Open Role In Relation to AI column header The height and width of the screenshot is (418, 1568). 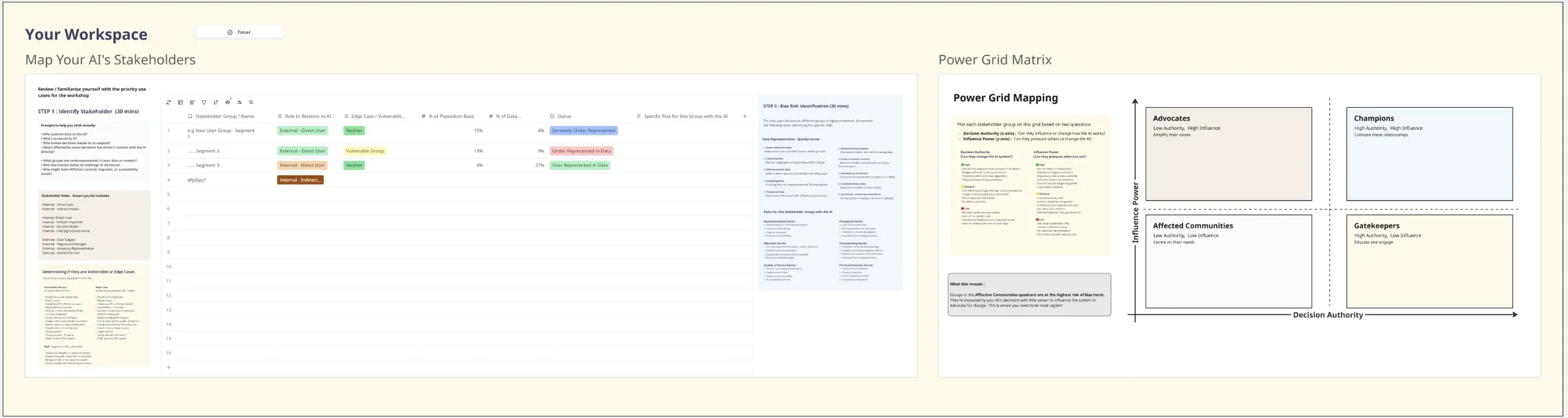coord(307,116)
